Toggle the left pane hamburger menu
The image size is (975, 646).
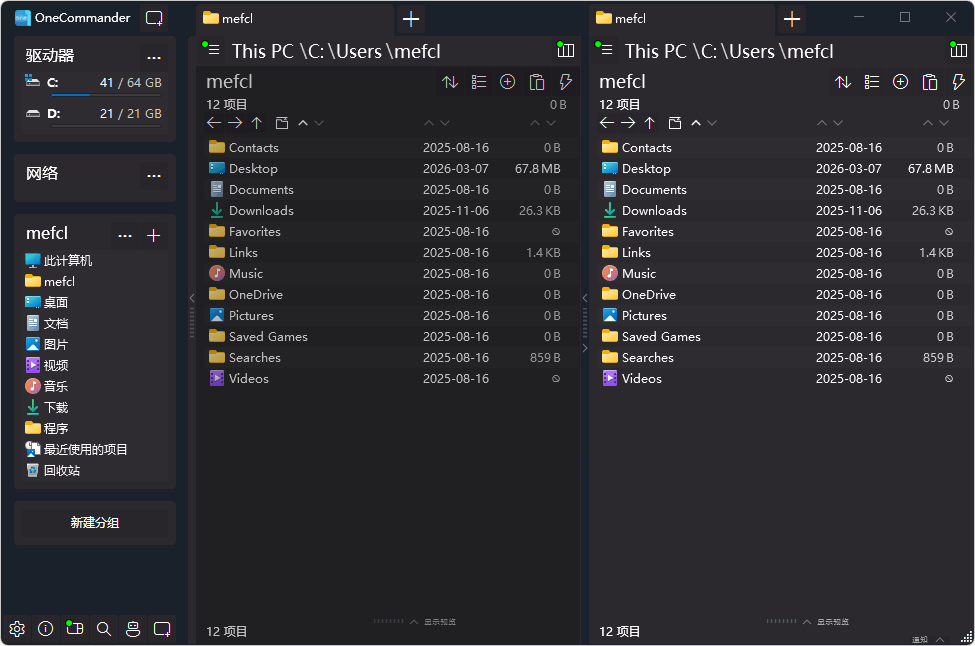(x=213, y=50)
